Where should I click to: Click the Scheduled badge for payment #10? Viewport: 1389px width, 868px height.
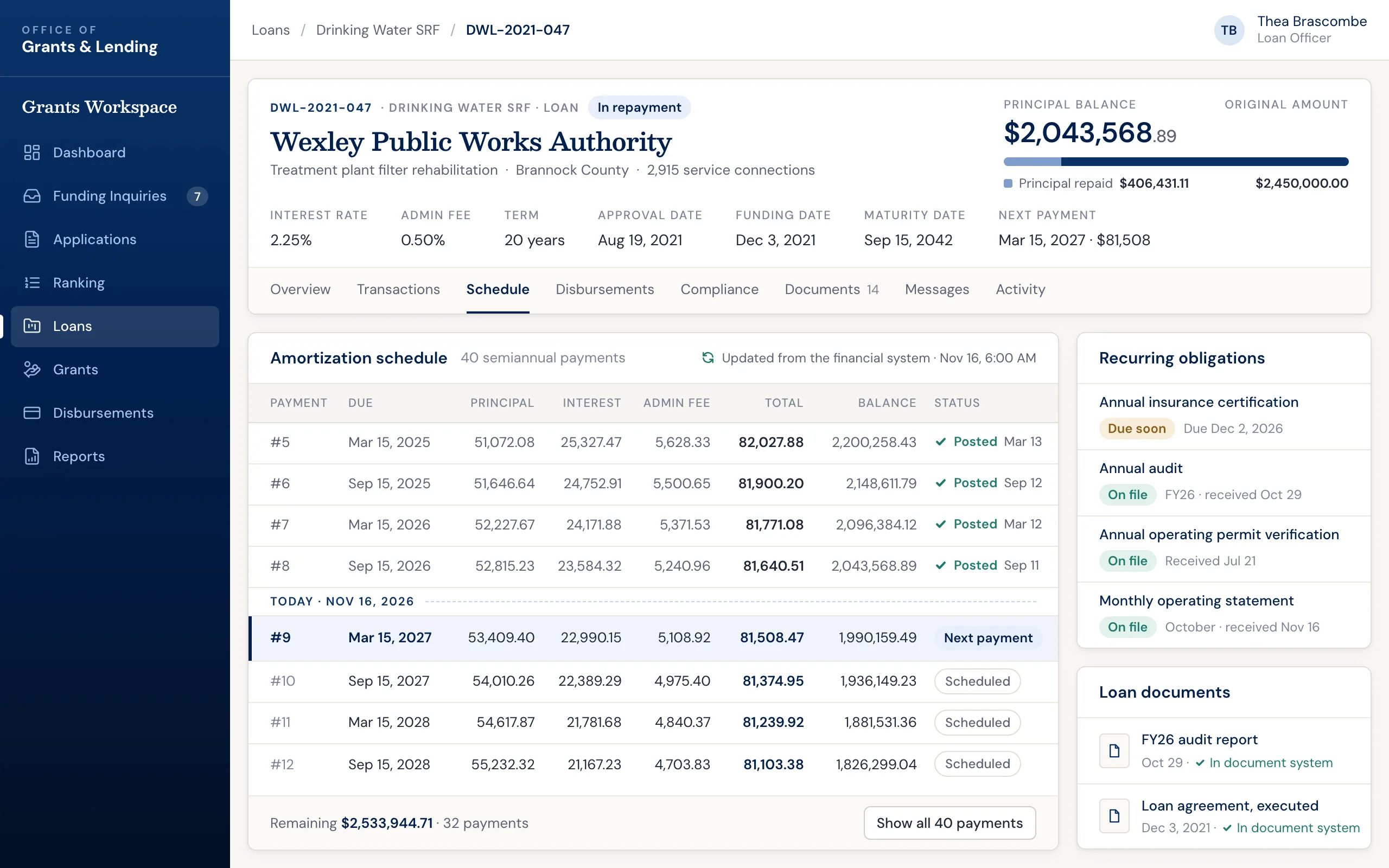coord(977,681)
